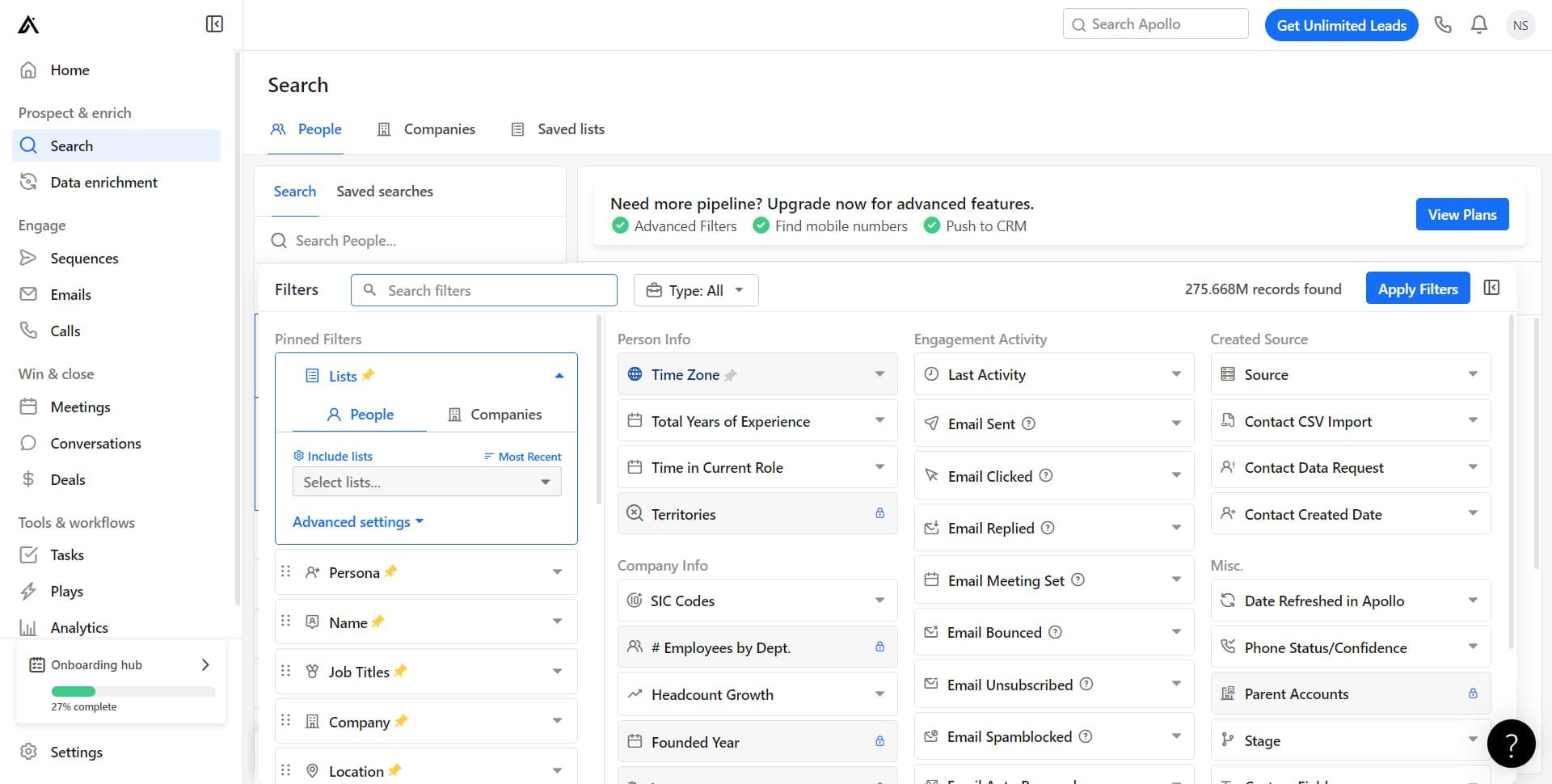Image resolution: width=1552 pixels, height=784 pixels.
Task: Collapse the left sidebar panel icon
Action: (214, 24)
